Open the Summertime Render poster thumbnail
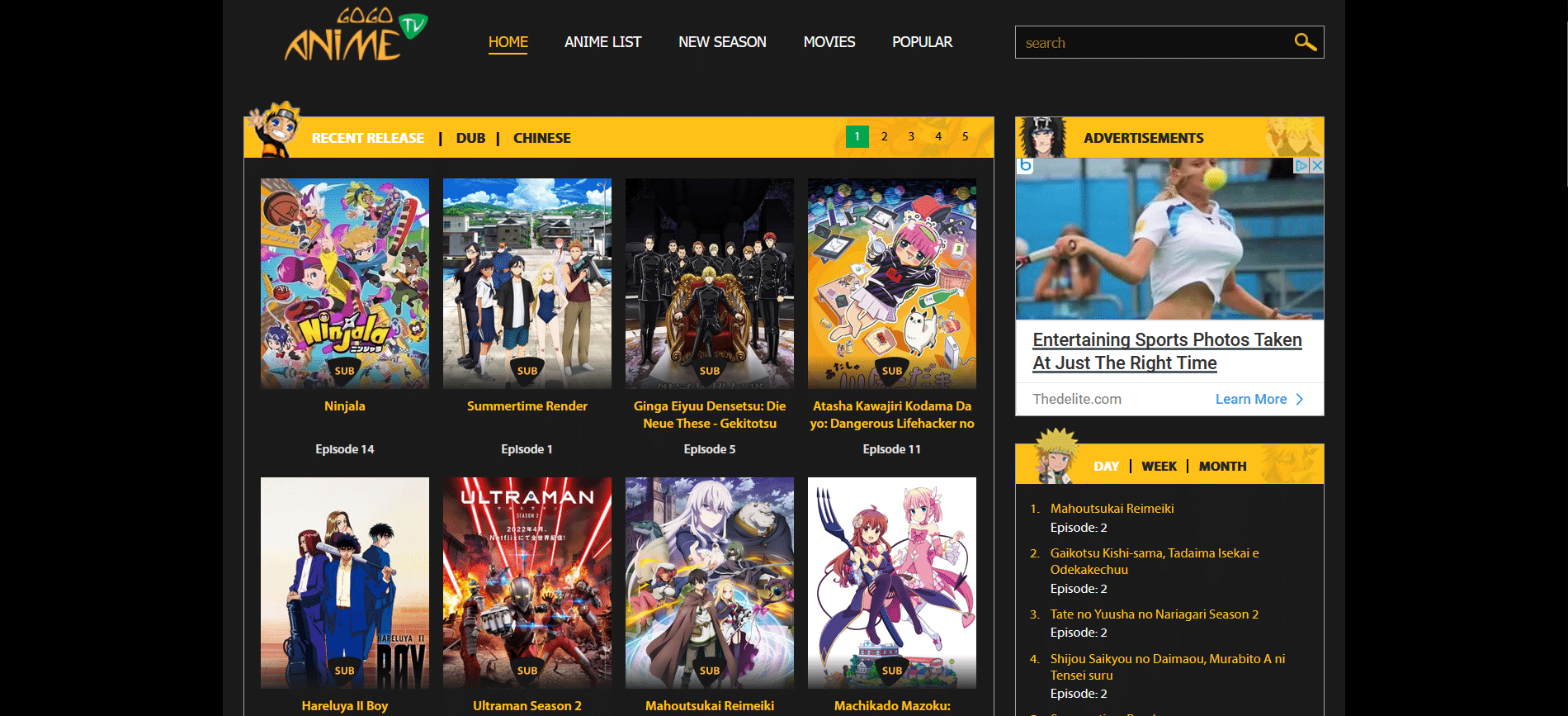The height and width of the screenshot is (716, 1568). (527, 283)
